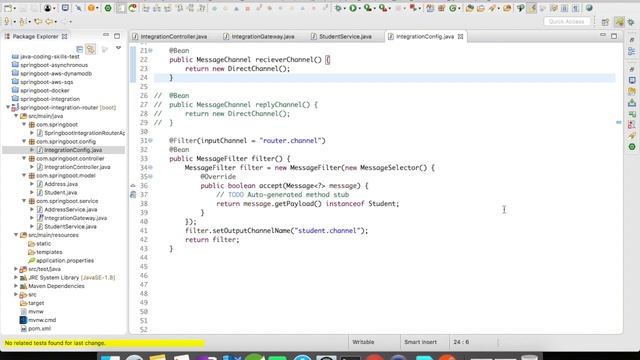
Task: Open the Run button dropdown arrow
Action: coord(359,8)
